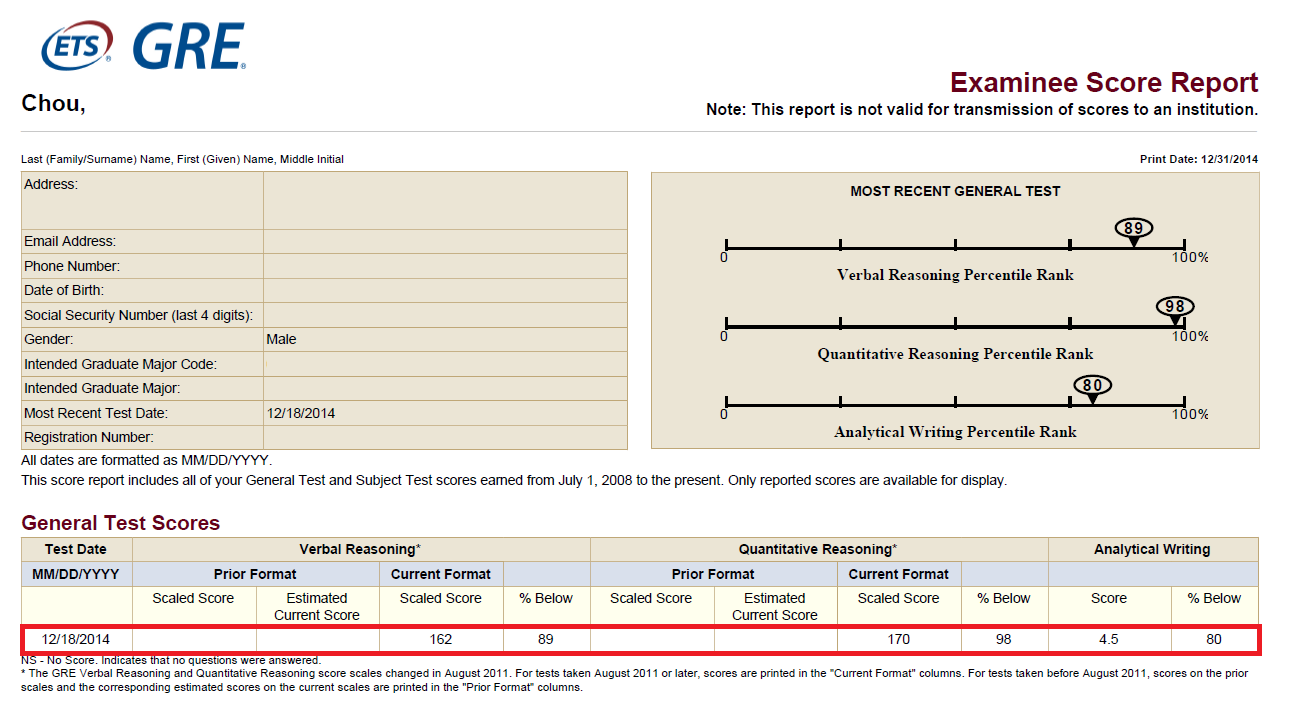1289x711 pixels.
Task: Click the "MOST RECENT GENERAL TEST" heading
Action: pyautogui.click(x=955, y=191)
